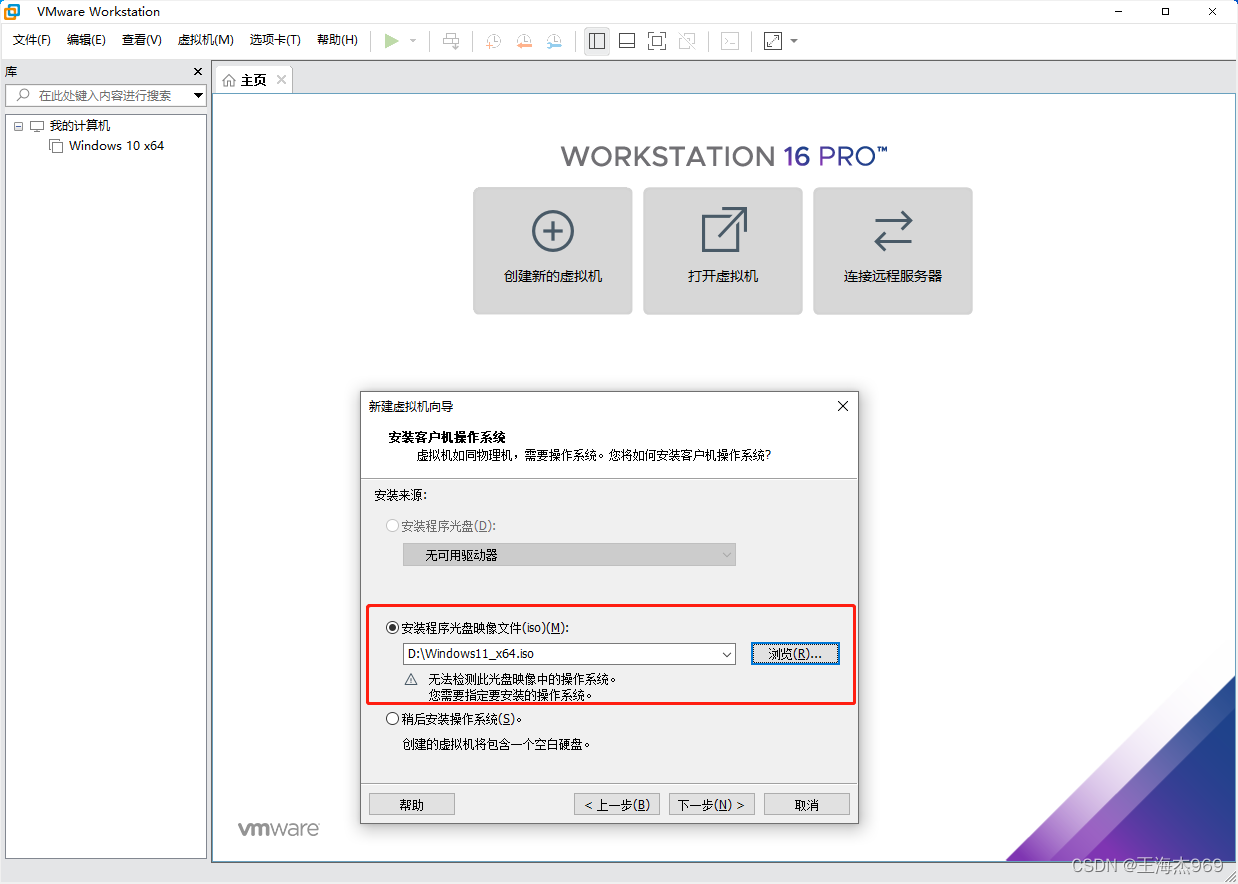
Task: Click the 下一步(N) button
Action: [x=711, y=805]
